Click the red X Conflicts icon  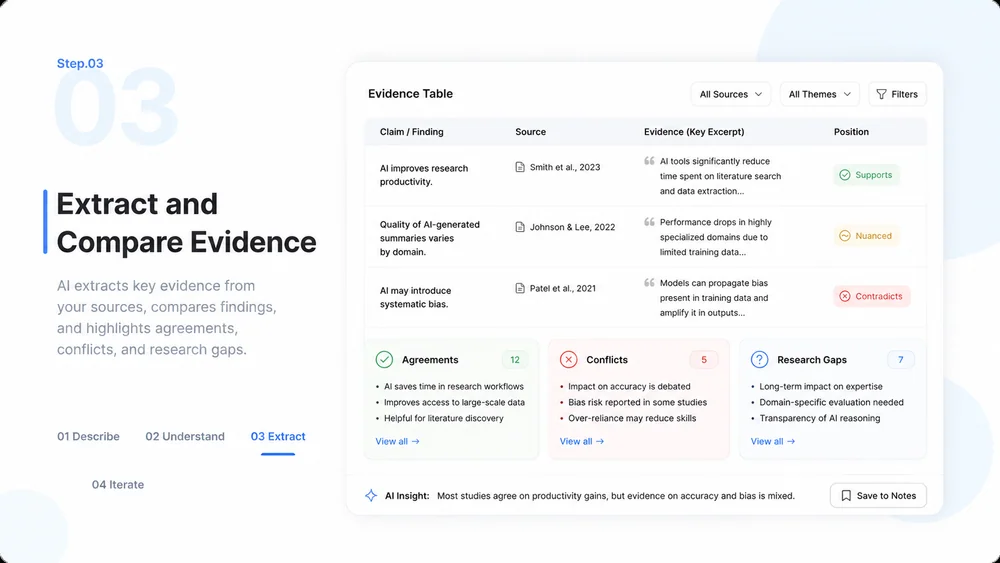568,360
